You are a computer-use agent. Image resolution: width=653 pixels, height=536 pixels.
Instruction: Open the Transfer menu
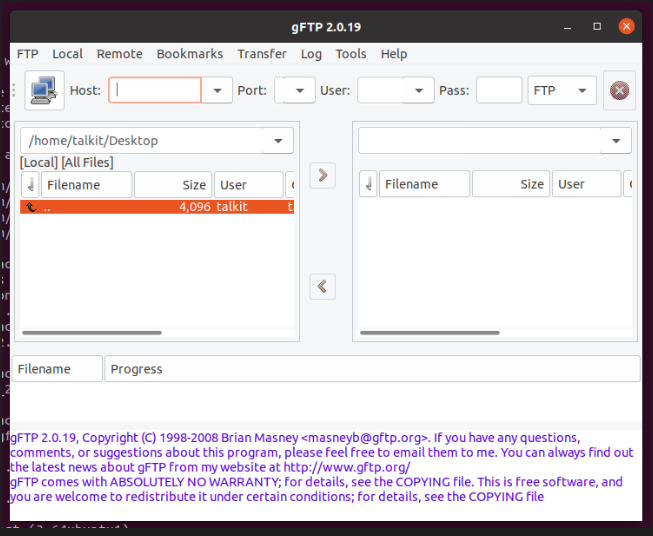[x=262, y=54]
